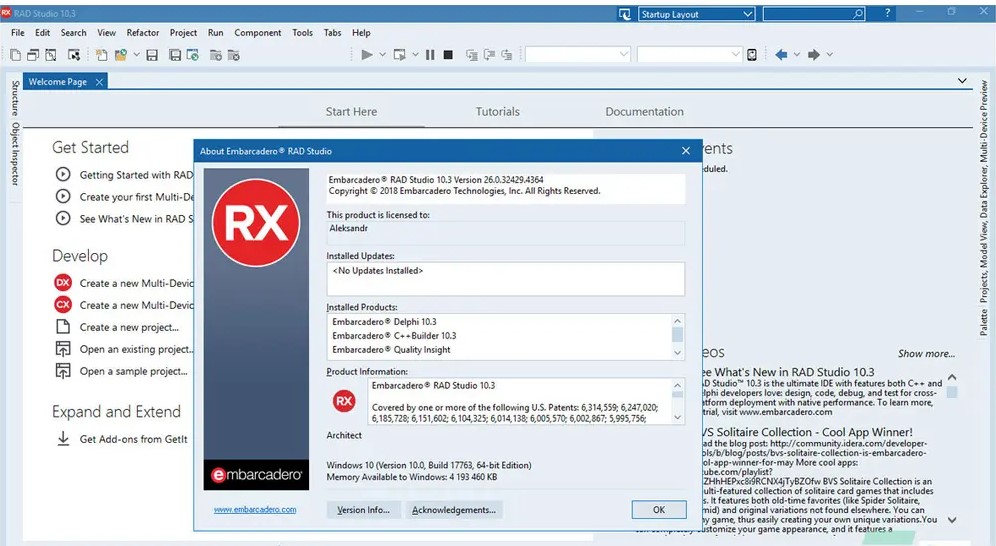Click the question mark help icon
Screen dimensions: 996x546
887,13
